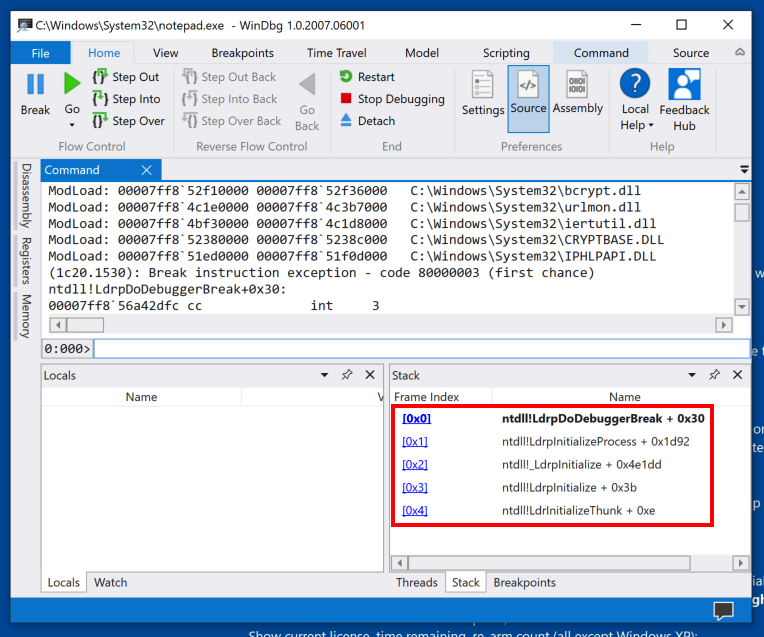This screenshot has width=764, height=637.
Task: Switch to the Home ribbon tab
Action: tap(104, 53)
